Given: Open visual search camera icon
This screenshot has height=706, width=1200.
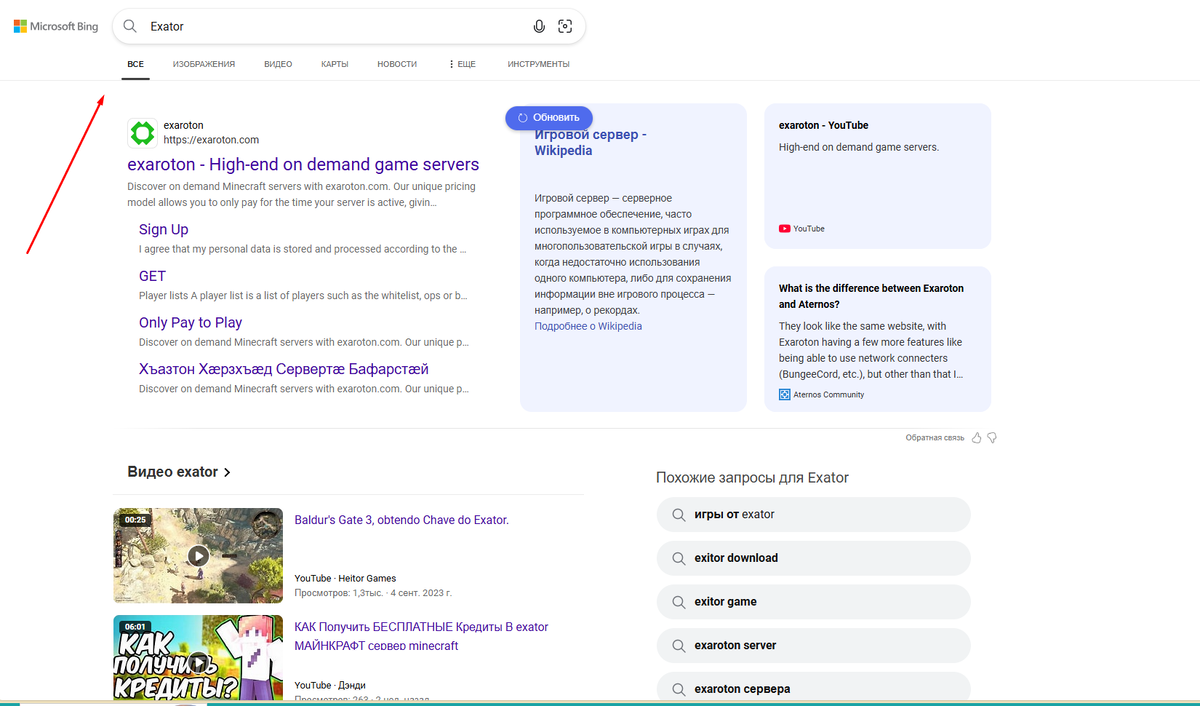Looking at the screenshot, I should (565, 27).
